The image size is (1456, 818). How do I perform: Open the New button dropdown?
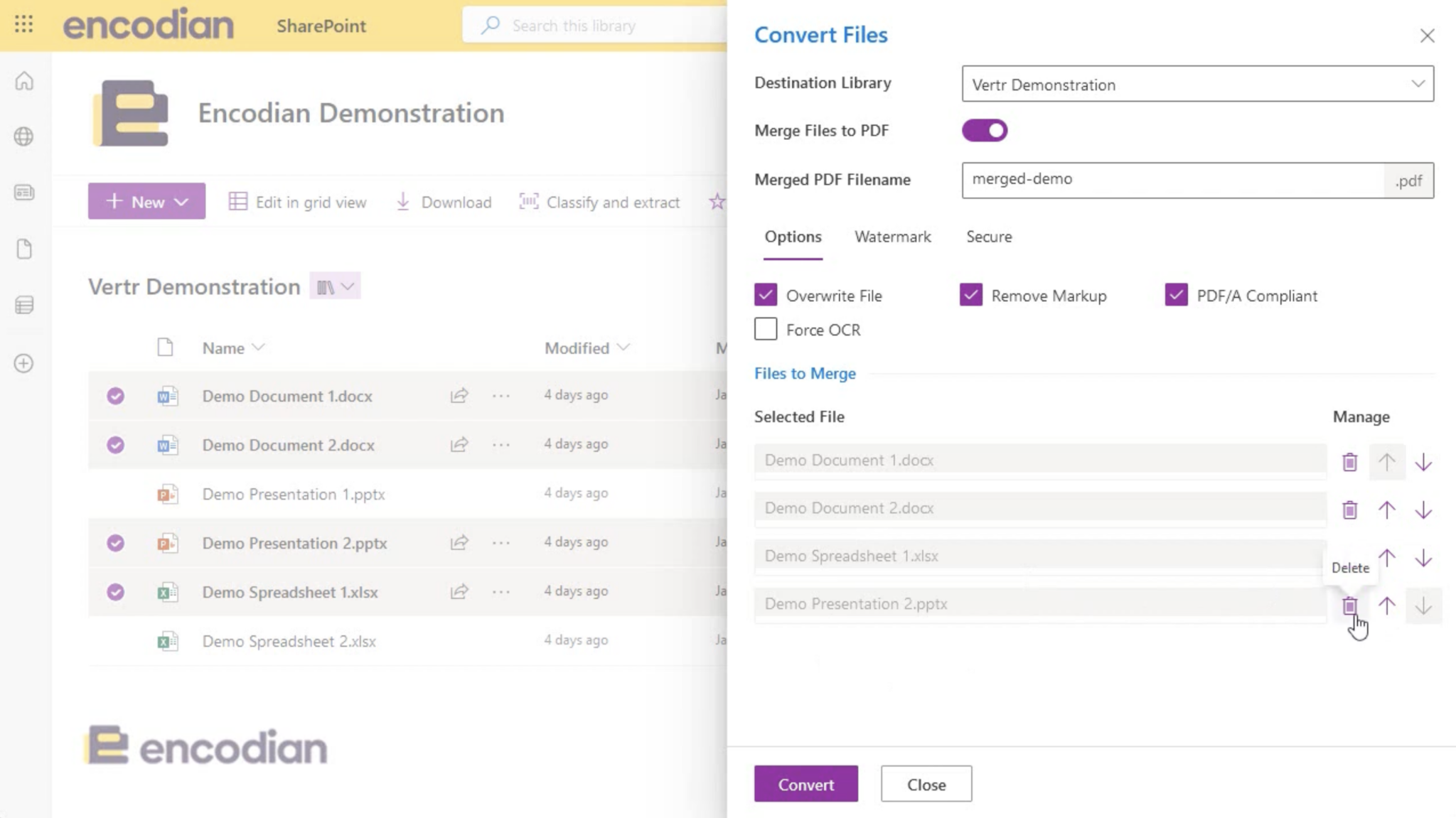tap(146, 201)
